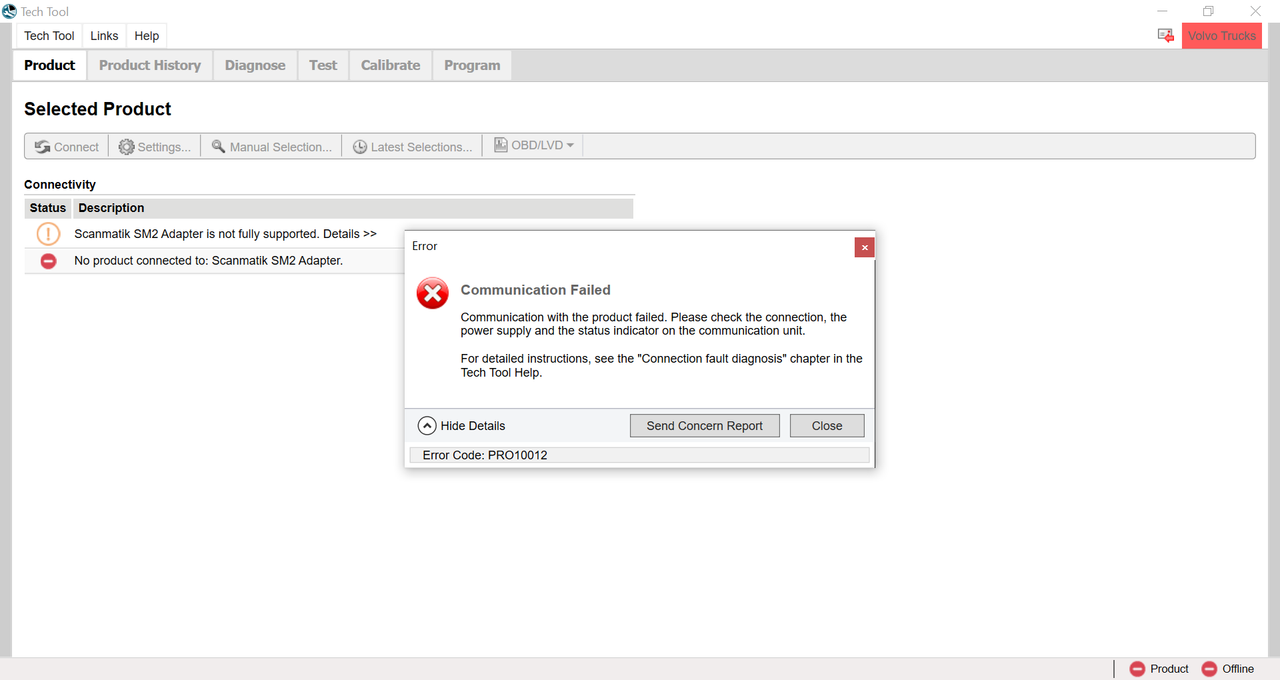The height and width of the screenshot is (680, 1280).
Task: Open the Help menu
Action: click(x=146, y=36)
